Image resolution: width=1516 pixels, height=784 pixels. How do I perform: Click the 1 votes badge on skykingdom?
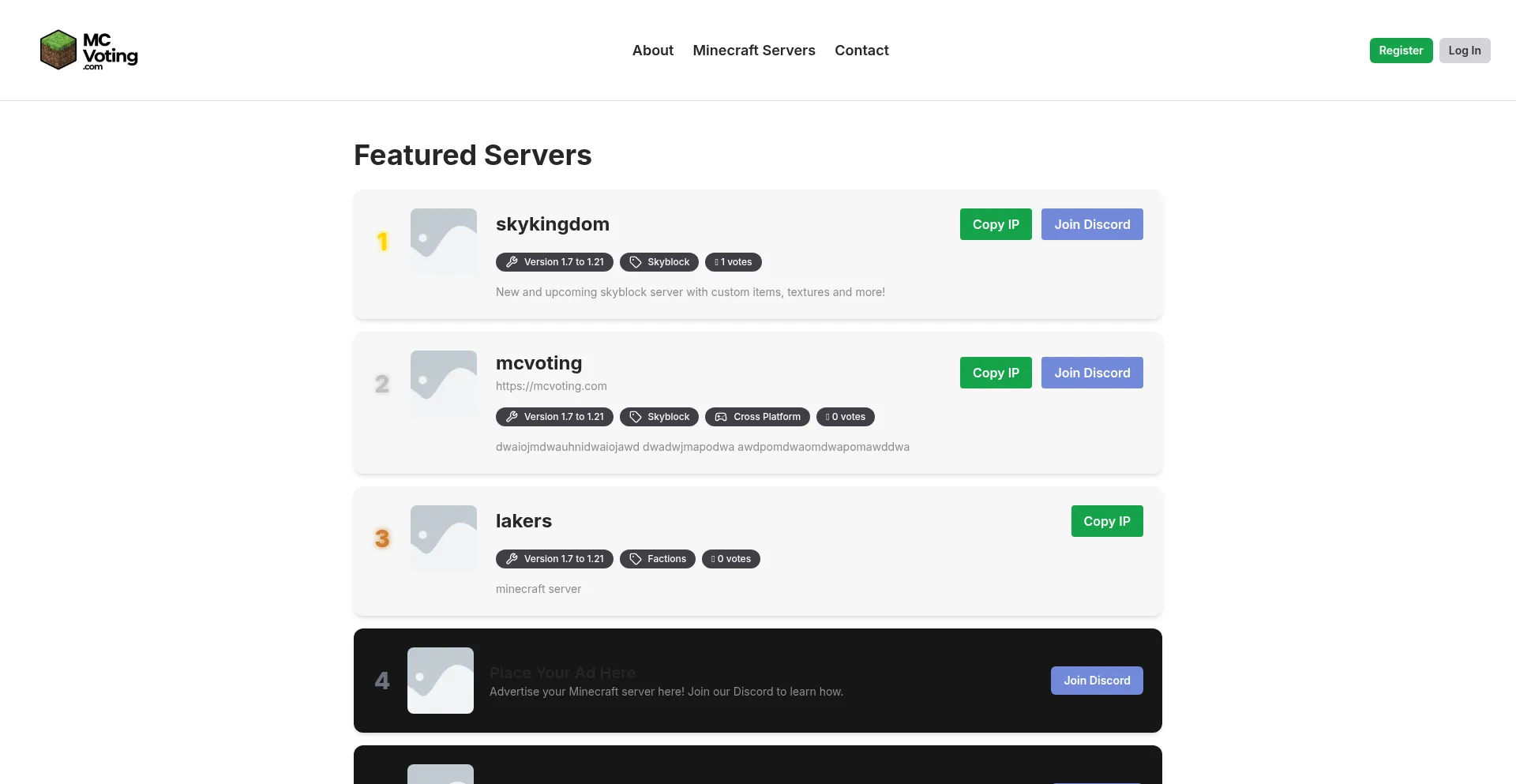733,262
